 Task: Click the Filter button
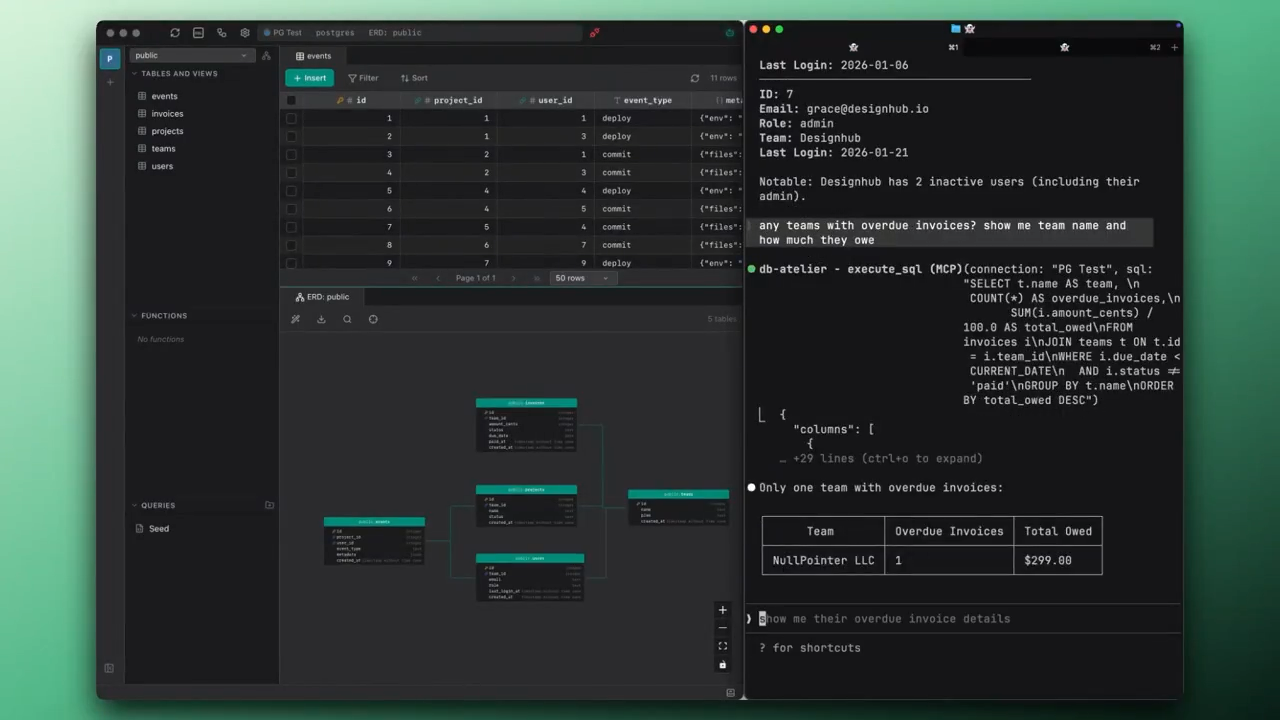click(363, 78)
